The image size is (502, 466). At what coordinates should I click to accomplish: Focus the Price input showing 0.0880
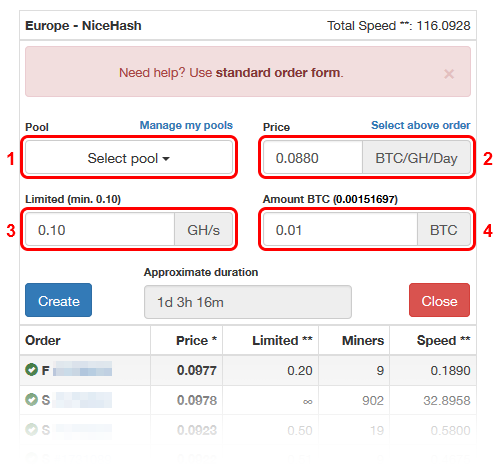313,158
